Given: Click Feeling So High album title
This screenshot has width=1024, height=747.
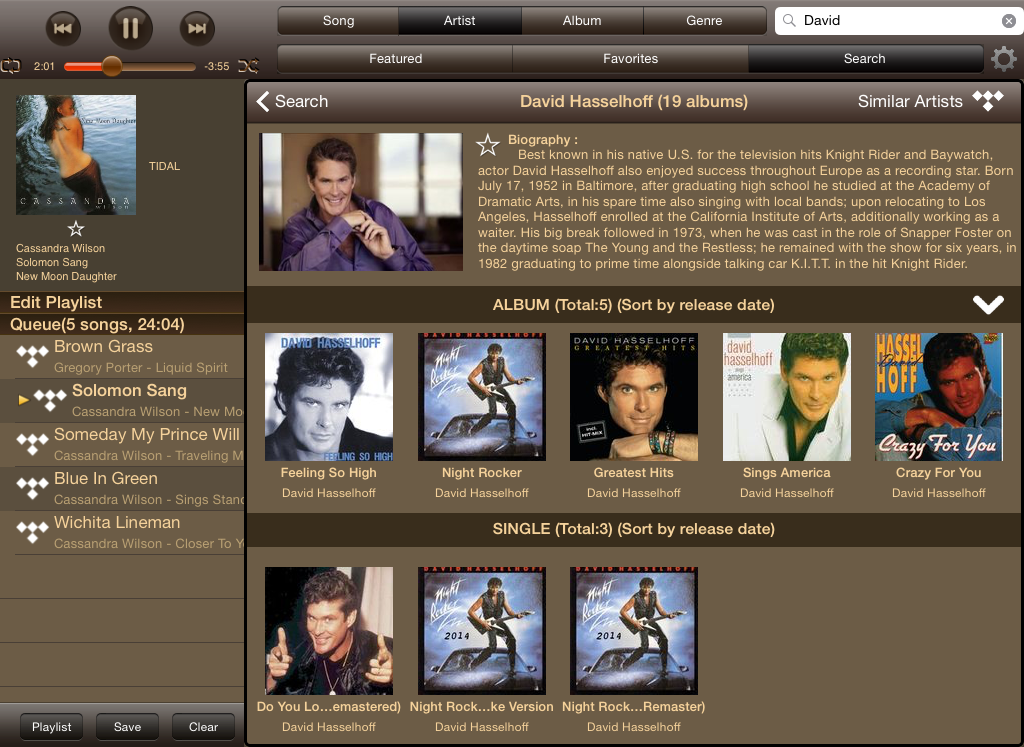Looking at the screenshot, I should pyautogui.click(x=328, y=473).
